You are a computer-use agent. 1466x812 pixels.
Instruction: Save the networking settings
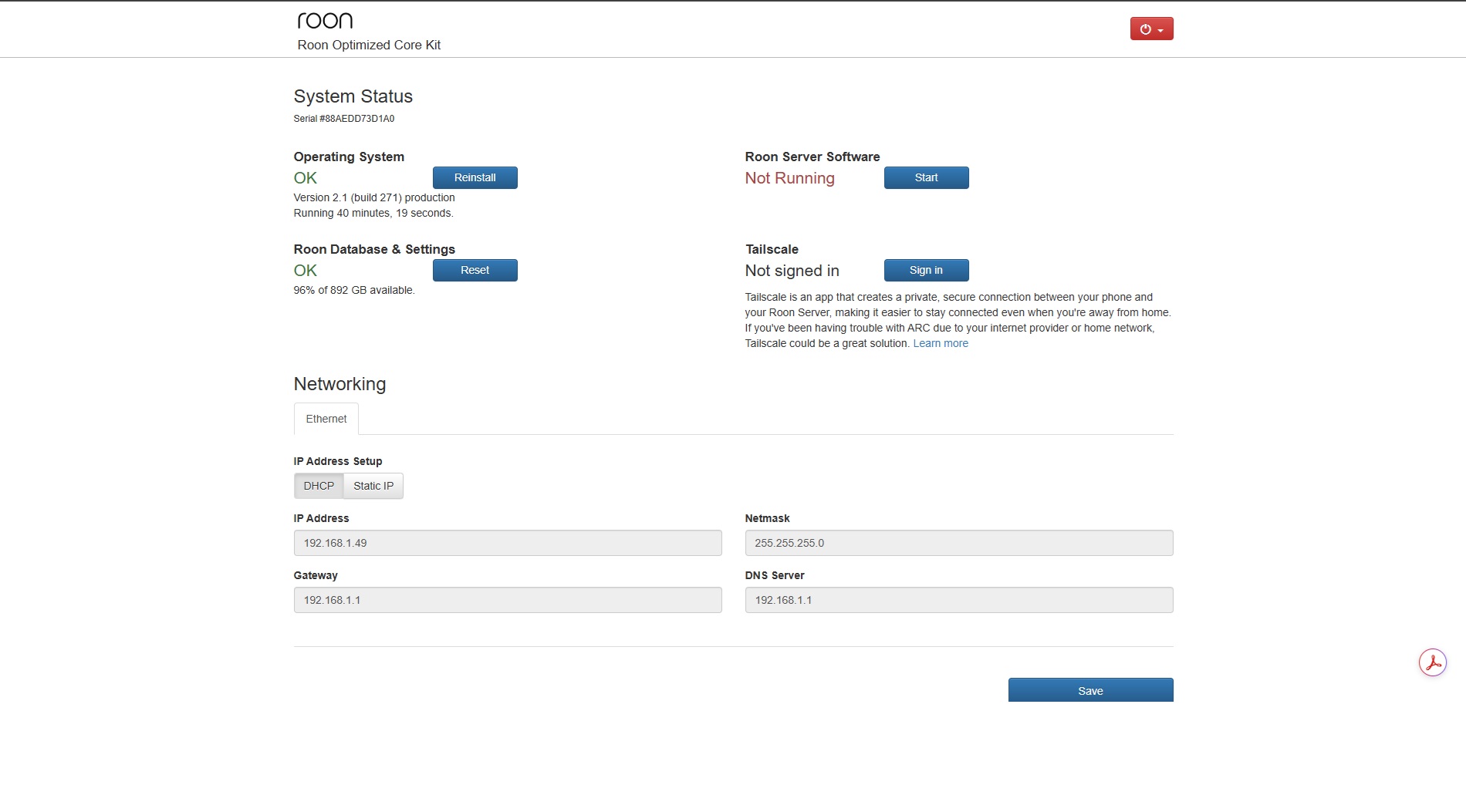[1090, 690]
